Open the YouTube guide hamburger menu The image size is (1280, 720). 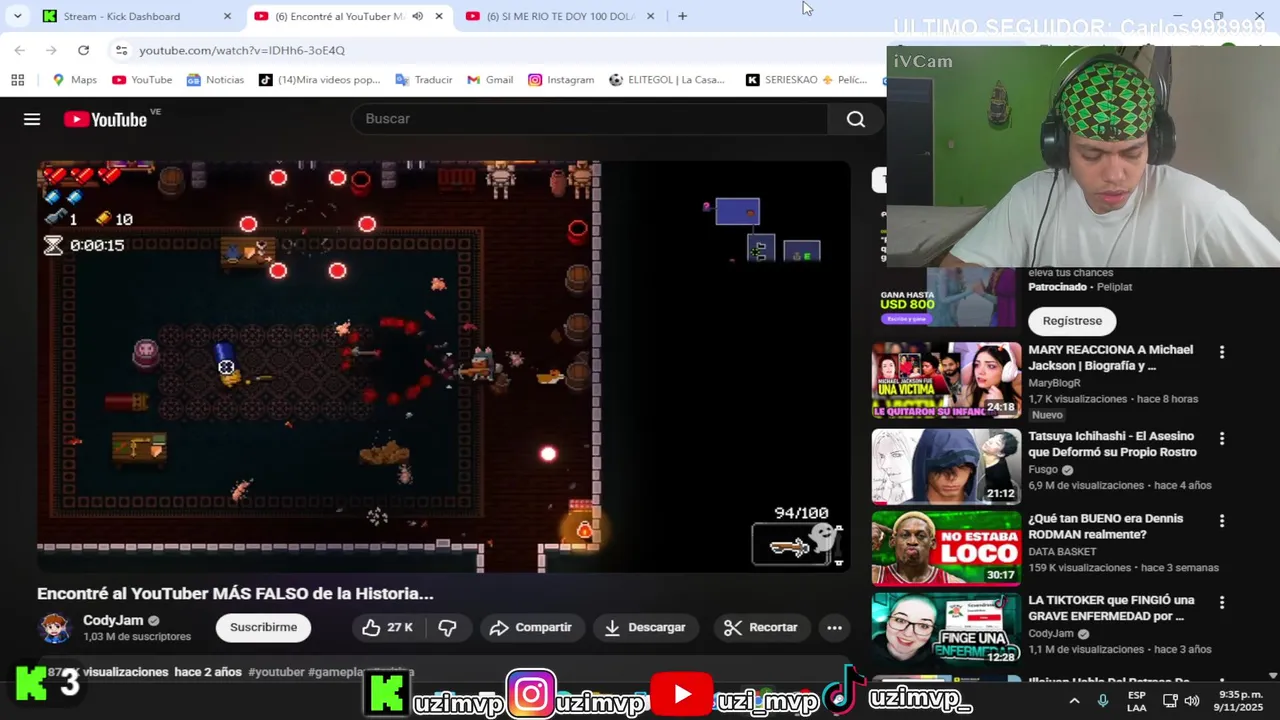pyautogui.click(x=32, y=119)
